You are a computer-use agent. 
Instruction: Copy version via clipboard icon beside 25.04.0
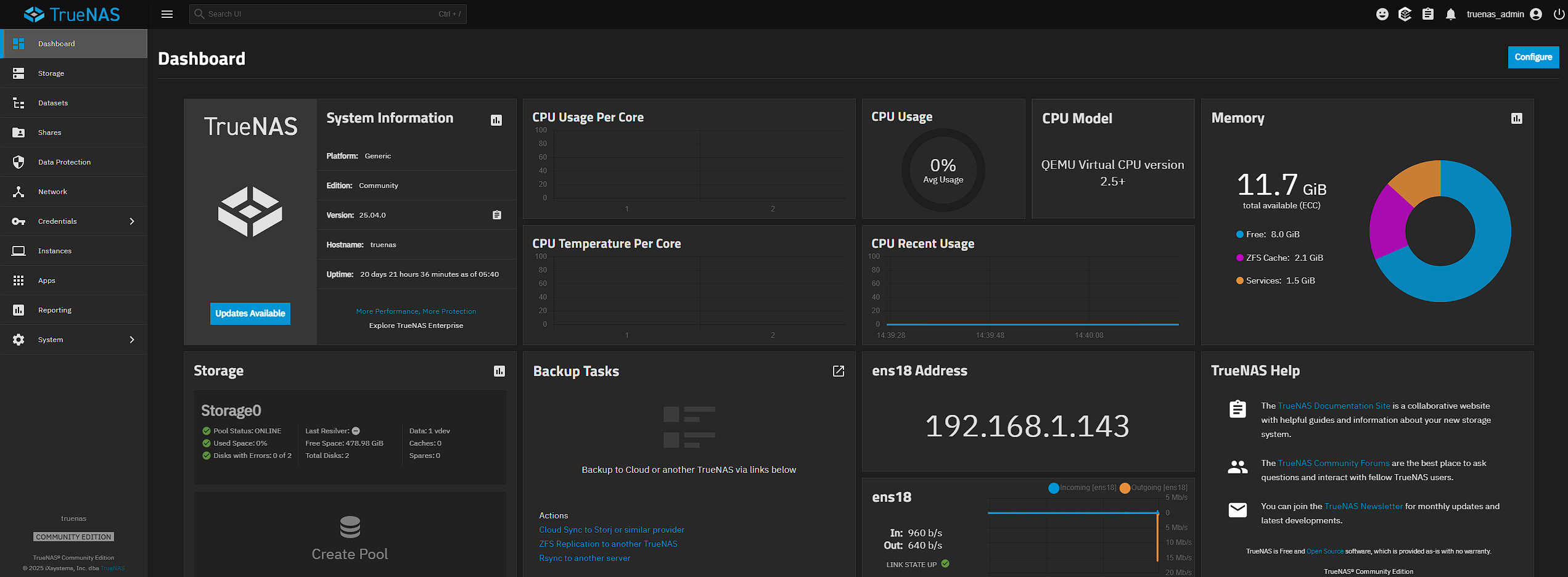(x=497, y=215)
